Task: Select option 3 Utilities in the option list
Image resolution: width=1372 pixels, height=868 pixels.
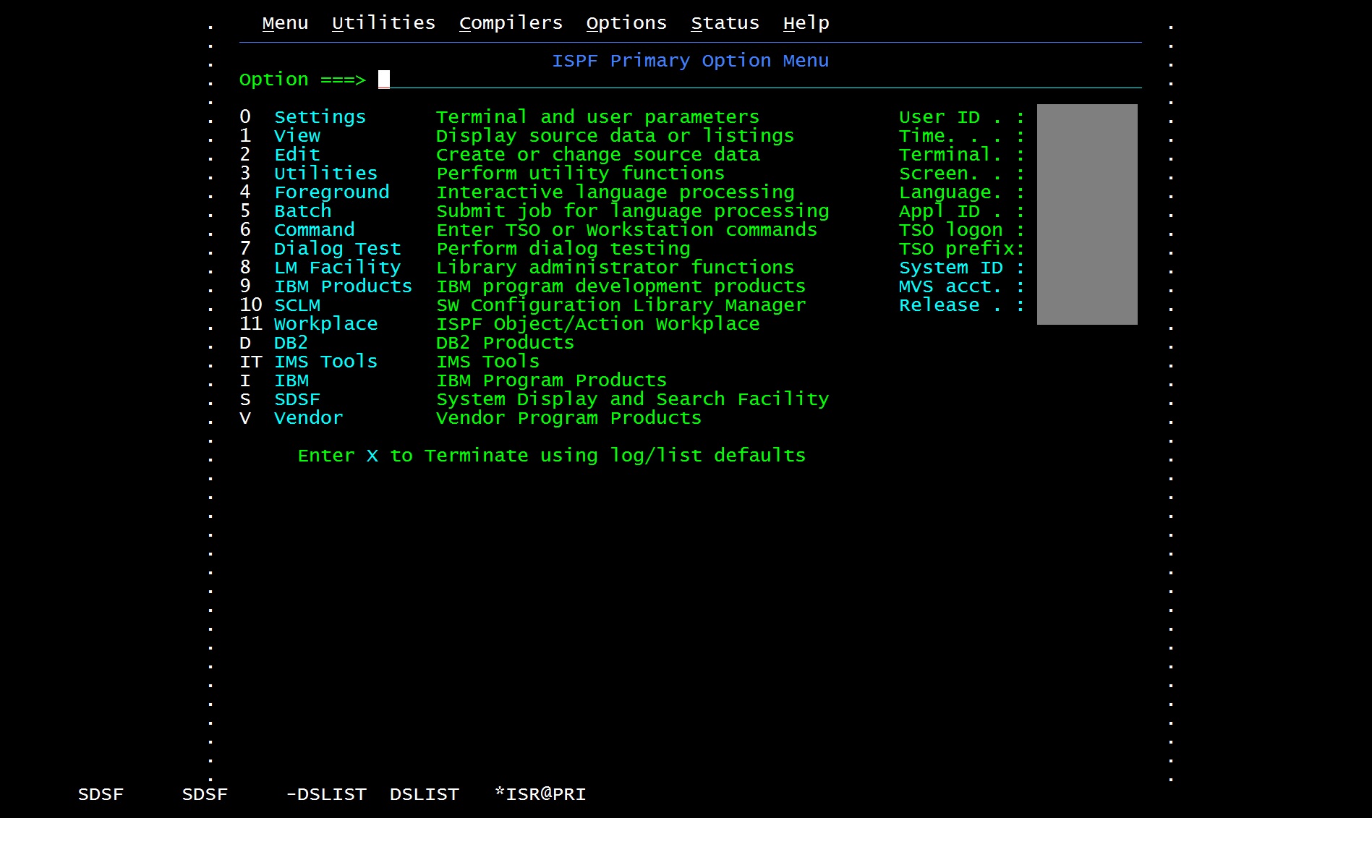Action: pyautogui.click(x=325, y=174)
